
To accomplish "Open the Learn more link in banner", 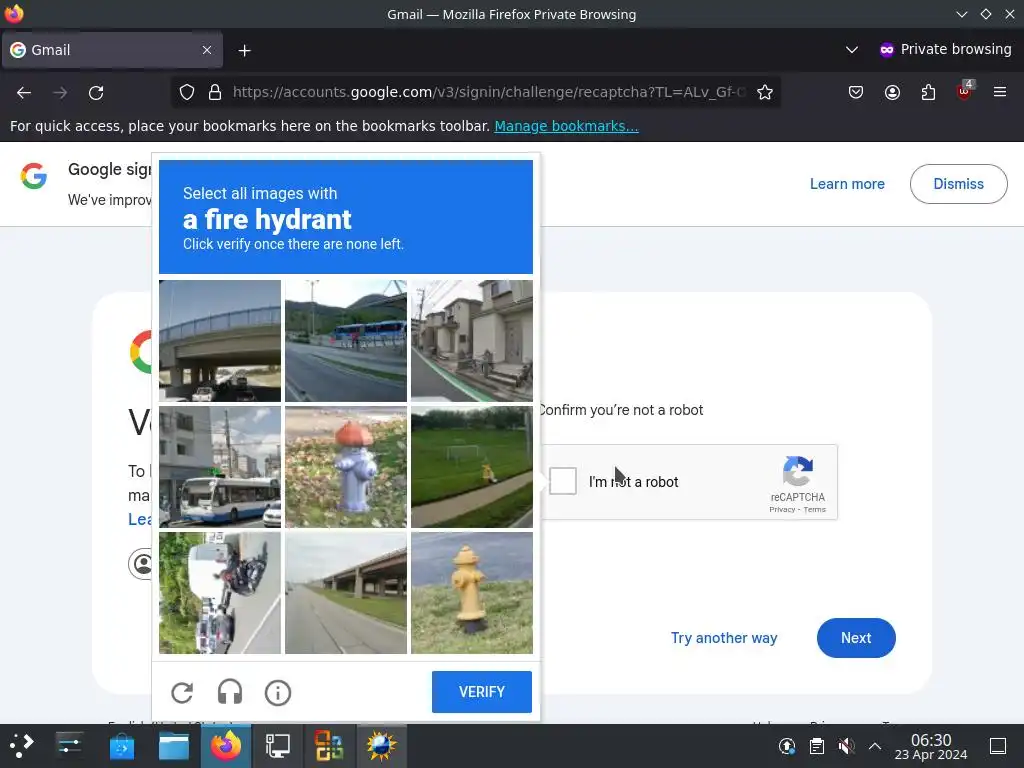I will click(x=847, y=184).
